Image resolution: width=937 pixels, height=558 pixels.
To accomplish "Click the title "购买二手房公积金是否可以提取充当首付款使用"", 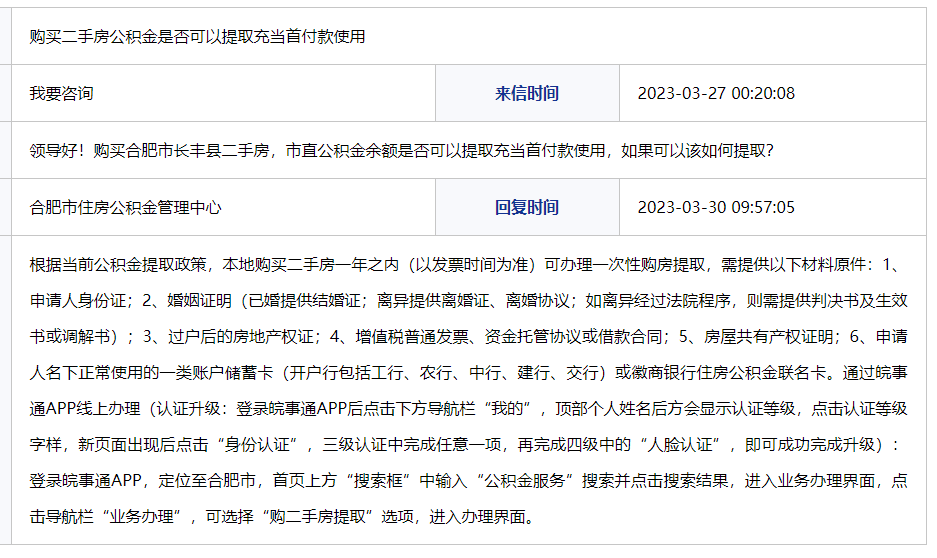I will [197, 37].
